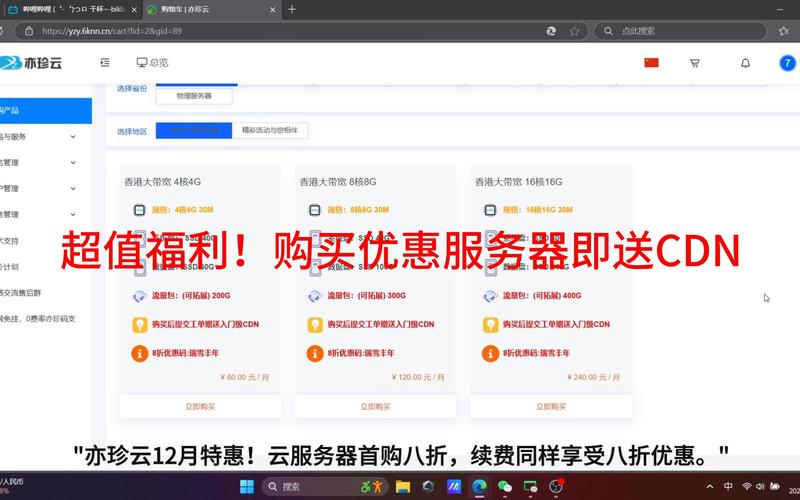Show hidden system tray icons
This screenshot has width=800, height=500.
pos(710,486)
